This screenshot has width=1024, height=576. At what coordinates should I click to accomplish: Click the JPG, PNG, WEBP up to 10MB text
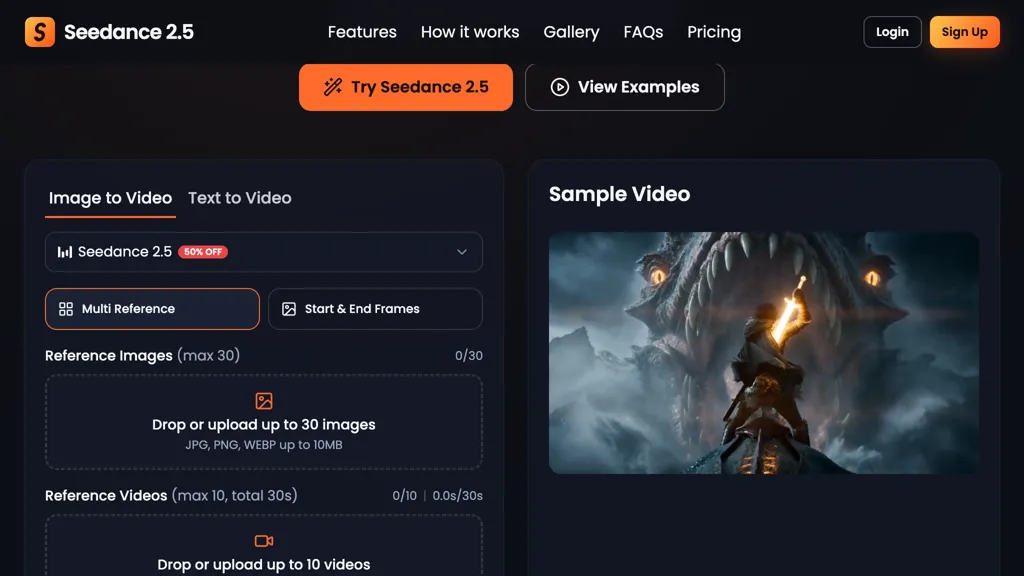tap(264, 445)
